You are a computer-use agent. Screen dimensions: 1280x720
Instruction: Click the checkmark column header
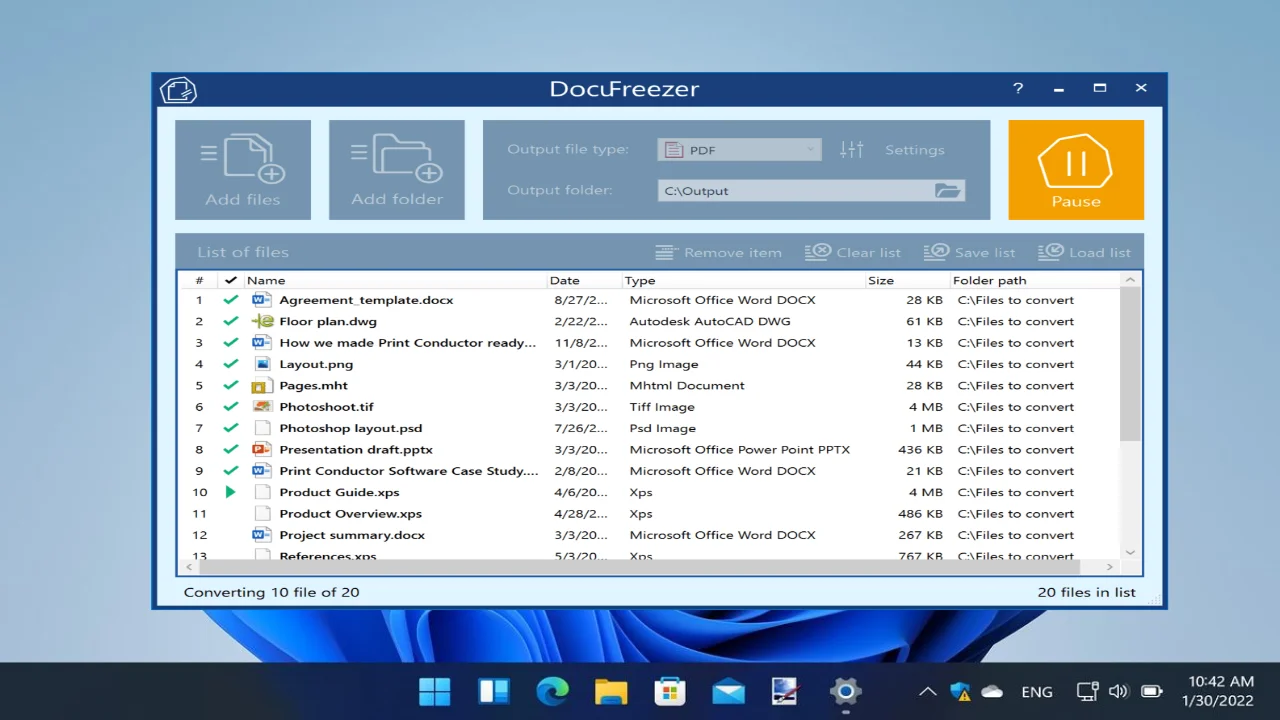coord(231,280)
